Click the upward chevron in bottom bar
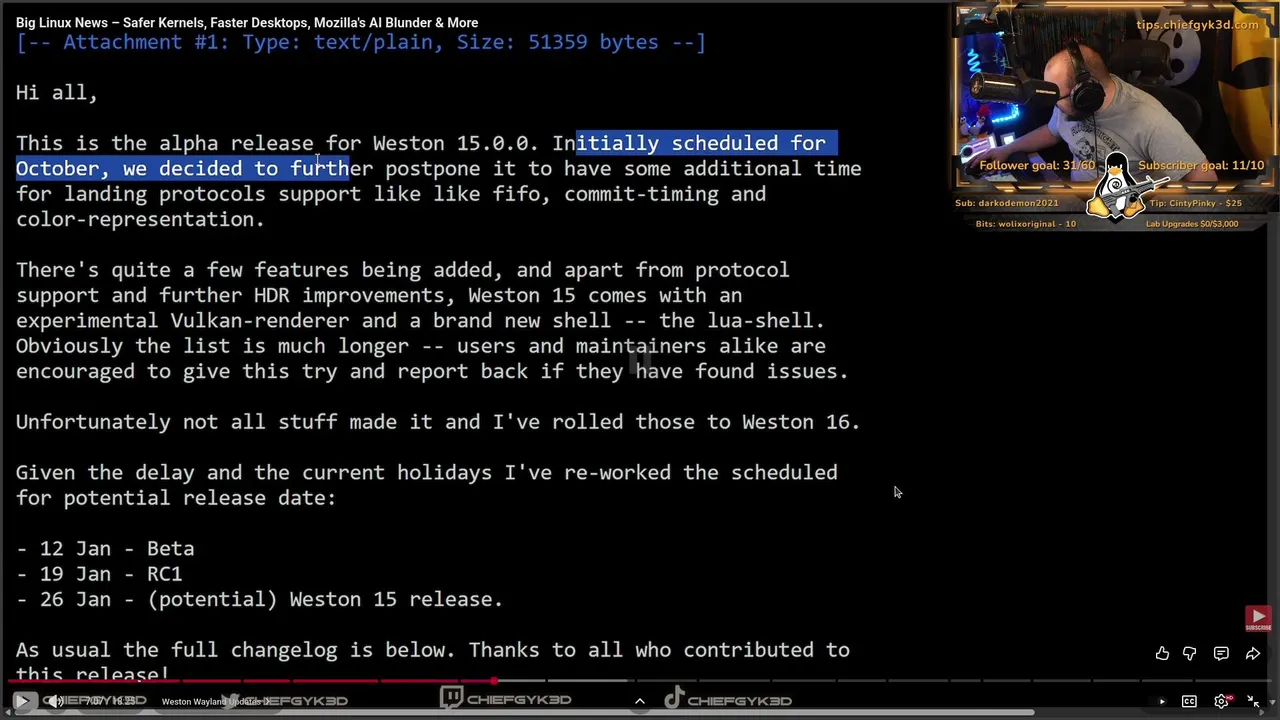Screen dimensions: 1280x720 tap(640, 701)
